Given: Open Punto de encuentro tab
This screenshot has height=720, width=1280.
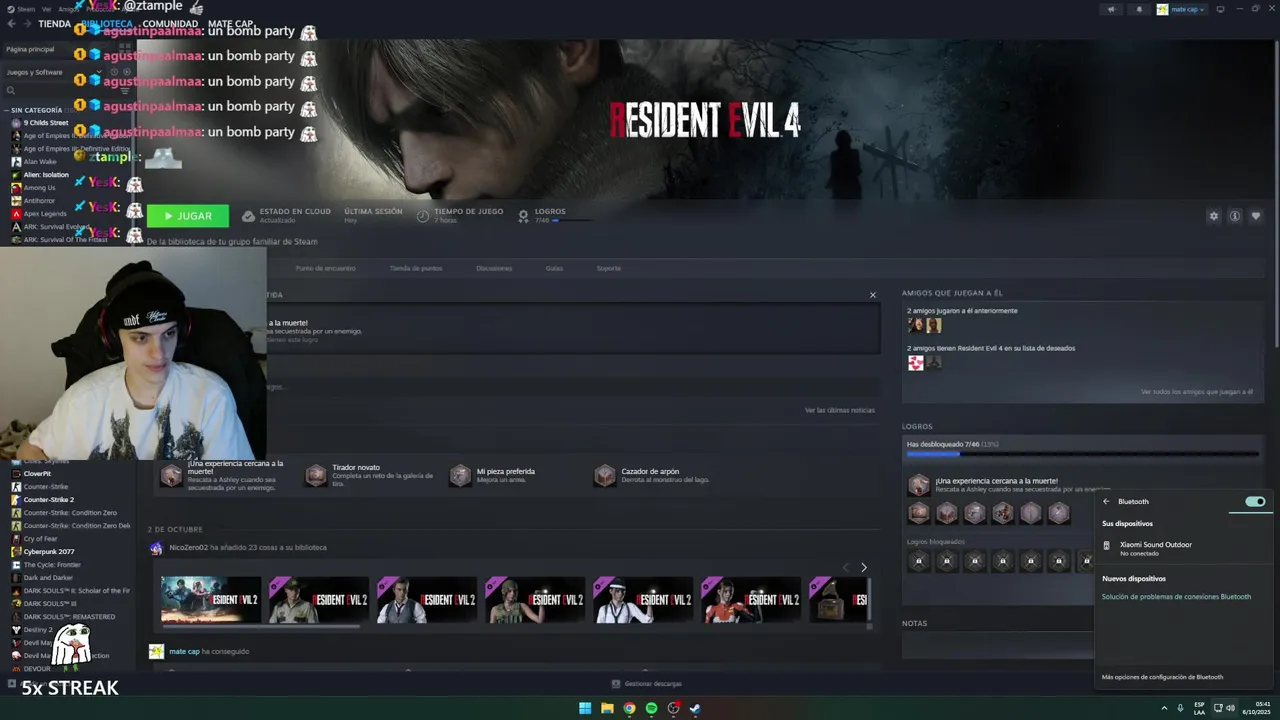Looking at the screenshot, I should tap(325, 268).
